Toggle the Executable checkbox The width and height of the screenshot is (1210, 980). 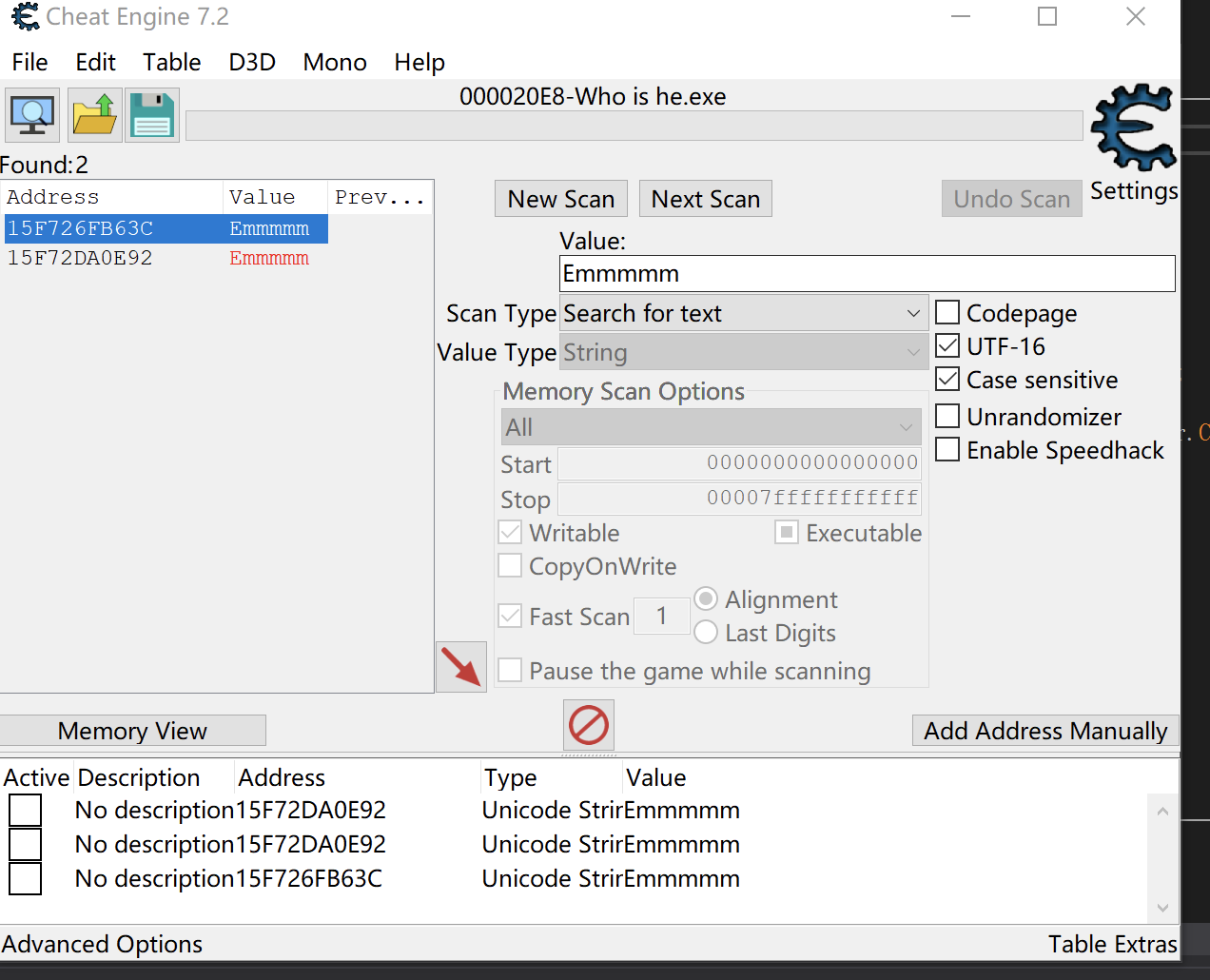[787, 532]
